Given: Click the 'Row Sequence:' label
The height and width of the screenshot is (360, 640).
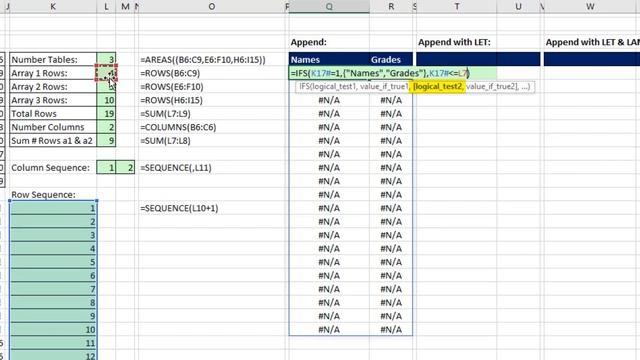Looking at the screenshot, I should tap(43, 195).
